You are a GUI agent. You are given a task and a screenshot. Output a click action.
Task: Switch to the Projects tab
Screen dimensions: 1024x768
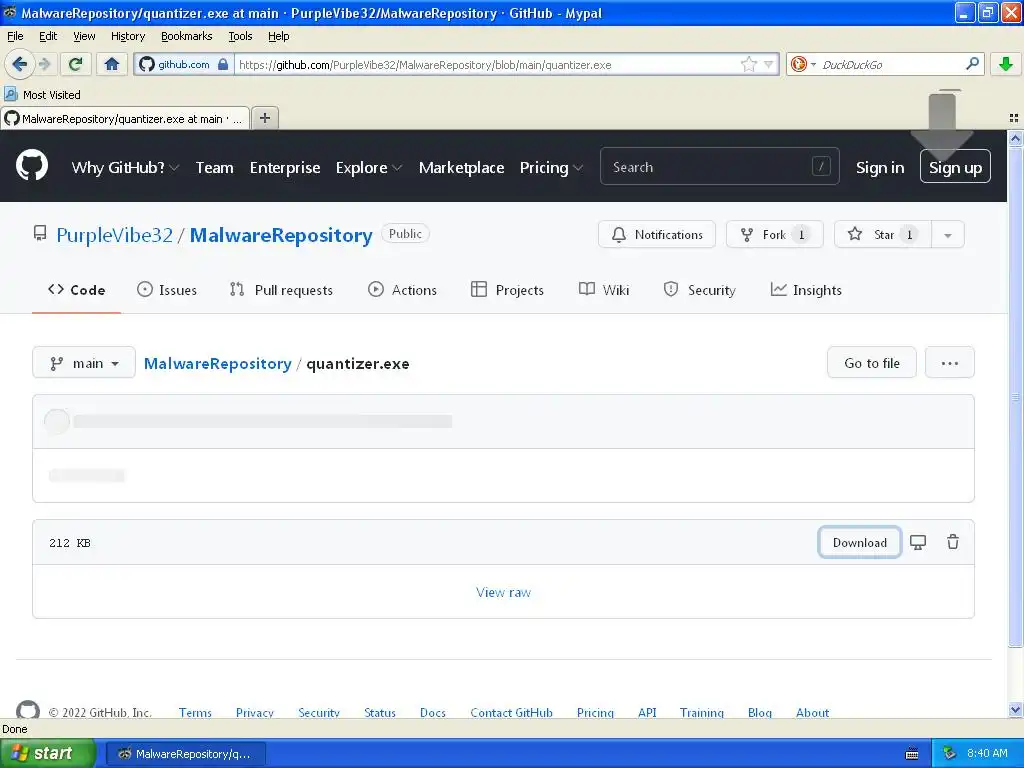(x=507, y=290)
